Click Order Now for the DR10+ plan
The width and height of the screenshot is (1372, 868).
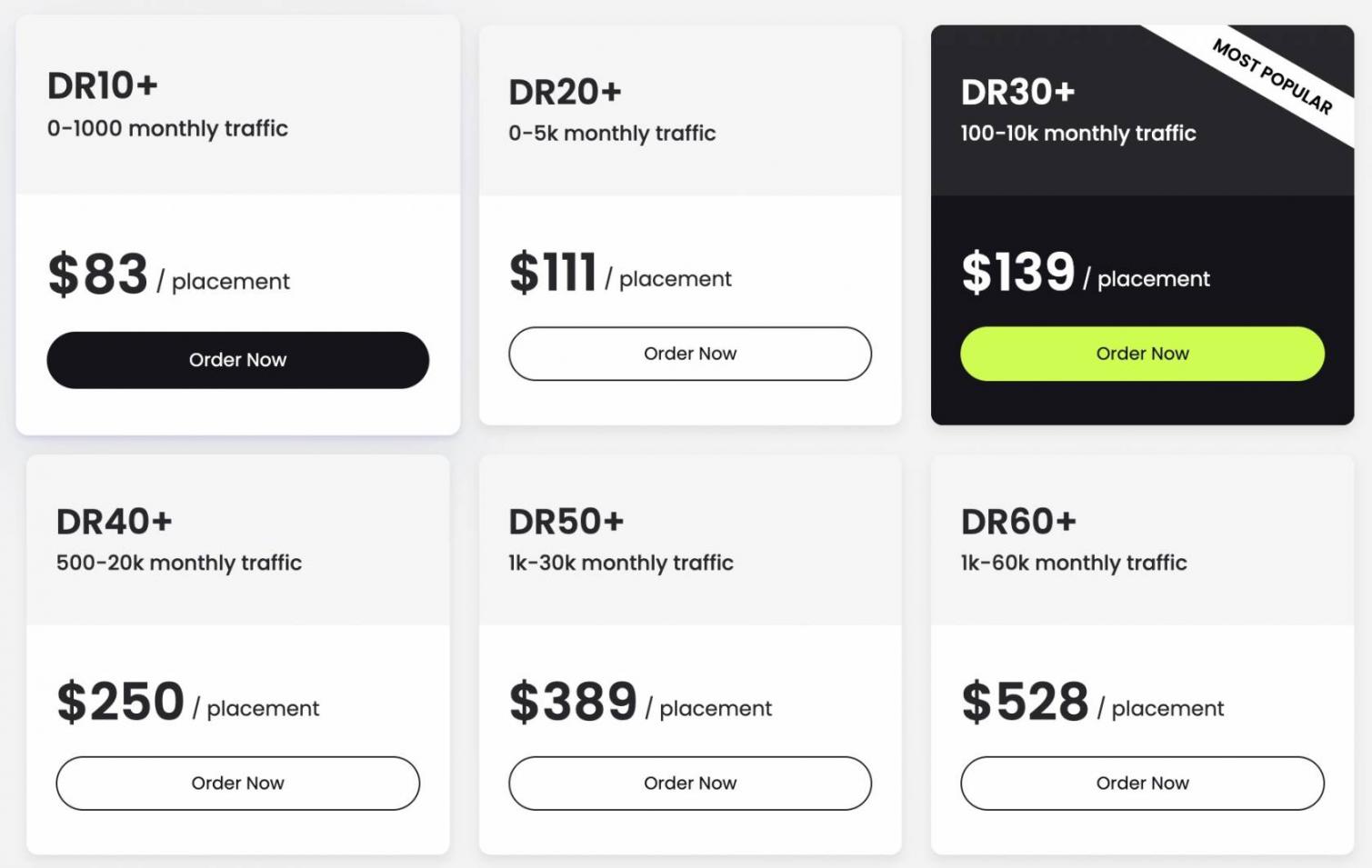point(237,360)
